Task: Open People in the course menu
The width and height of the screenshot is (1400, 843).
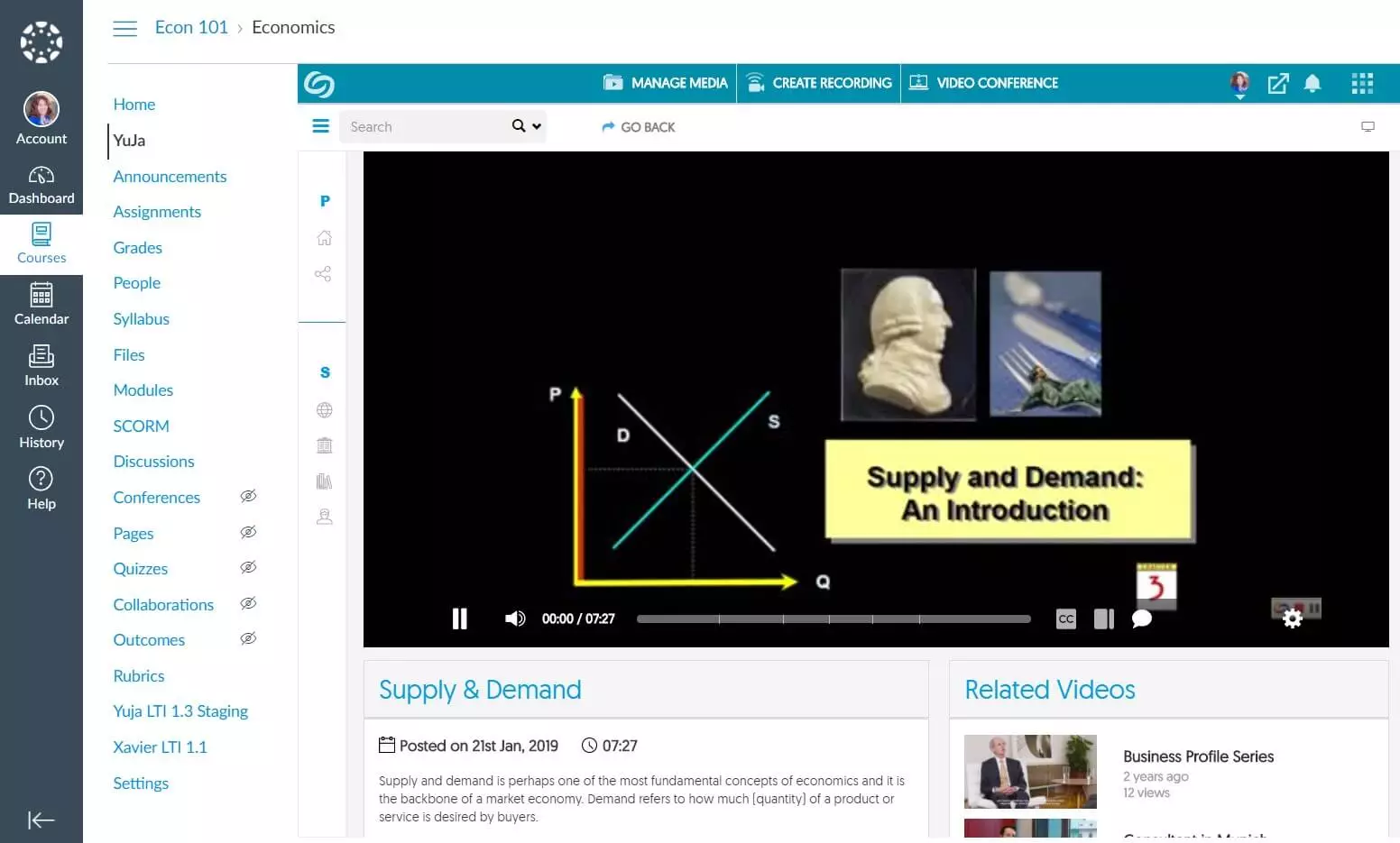Action: click(x=137, y=283)
